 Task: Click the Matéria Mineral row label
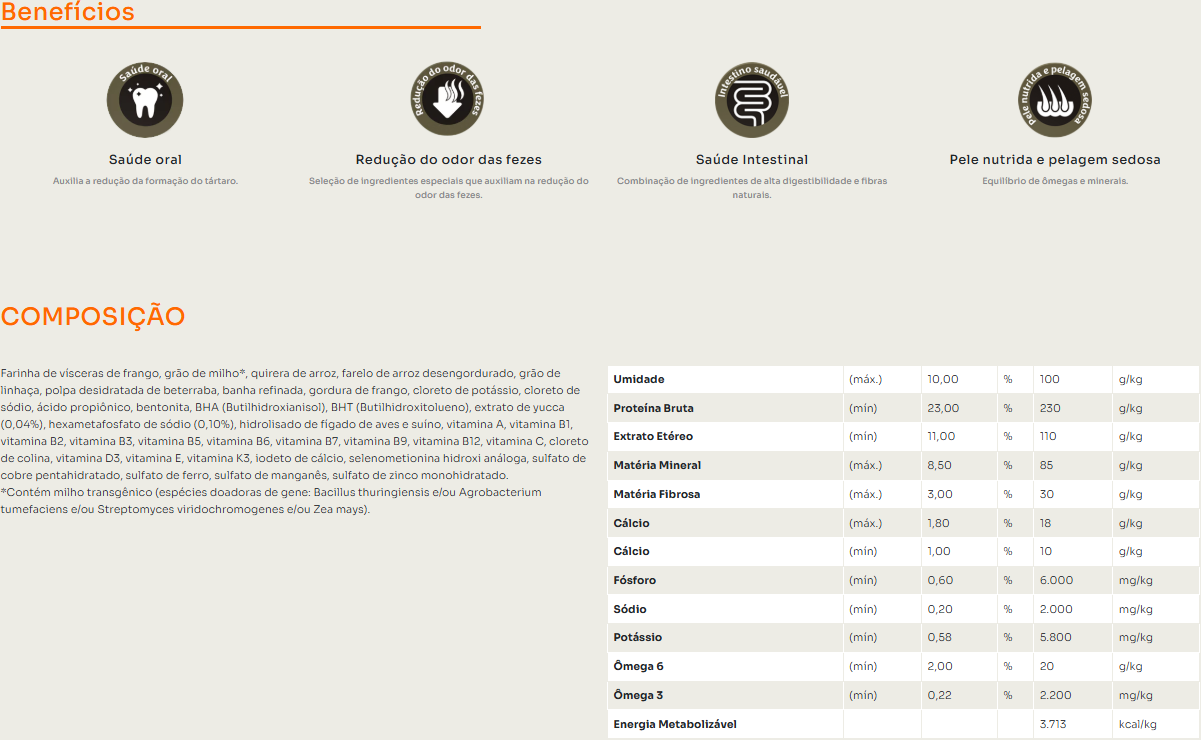click(x=657, y=465)
